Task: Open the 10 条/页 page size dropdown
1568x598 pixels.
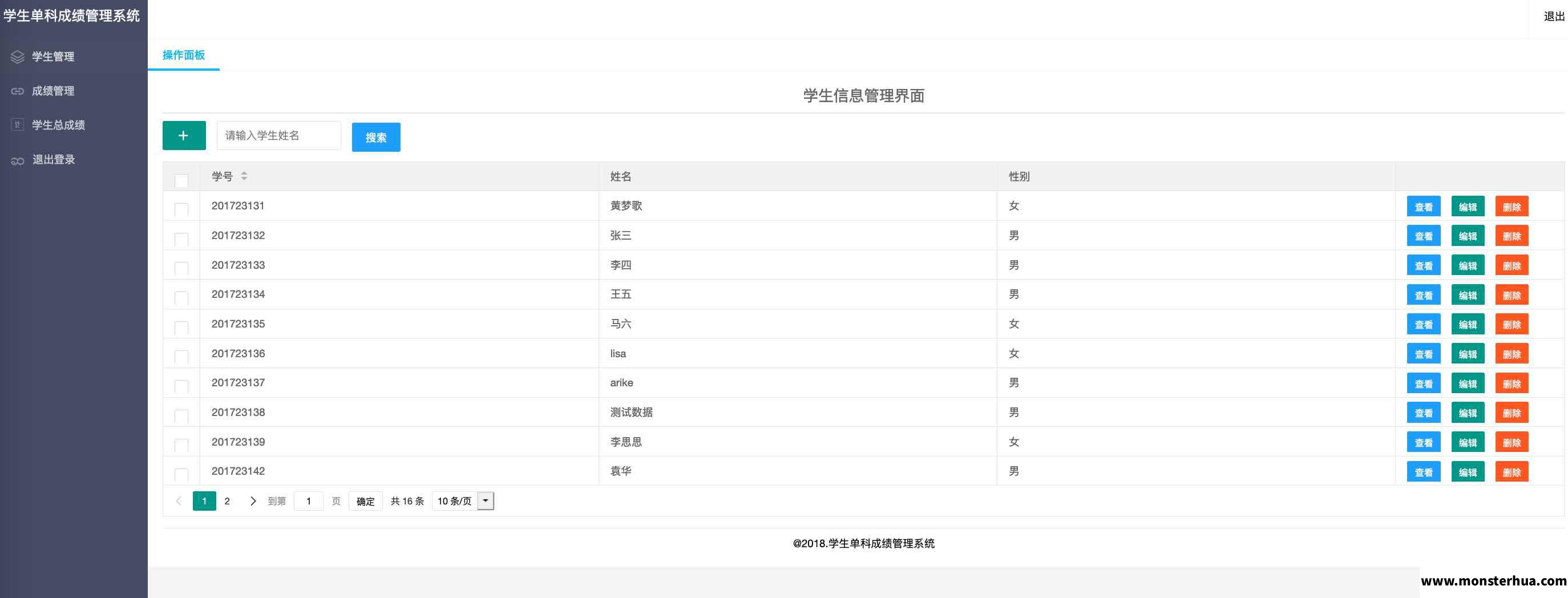Action: (463, 501)
